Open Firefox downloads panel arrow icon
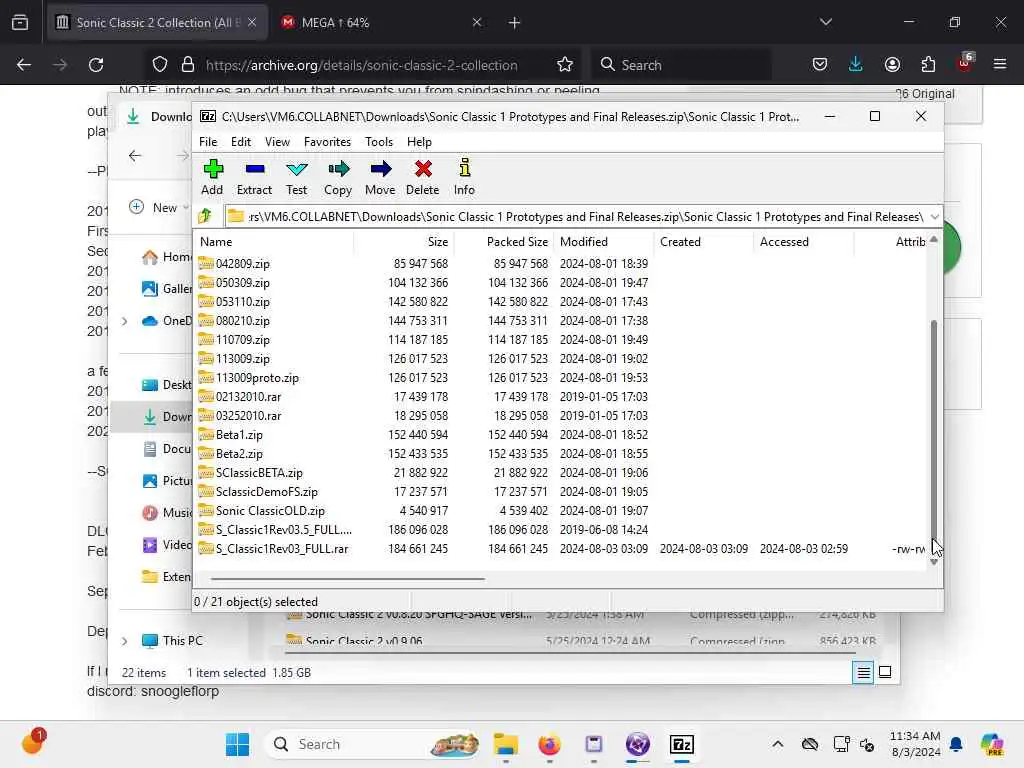 point(856,65)
